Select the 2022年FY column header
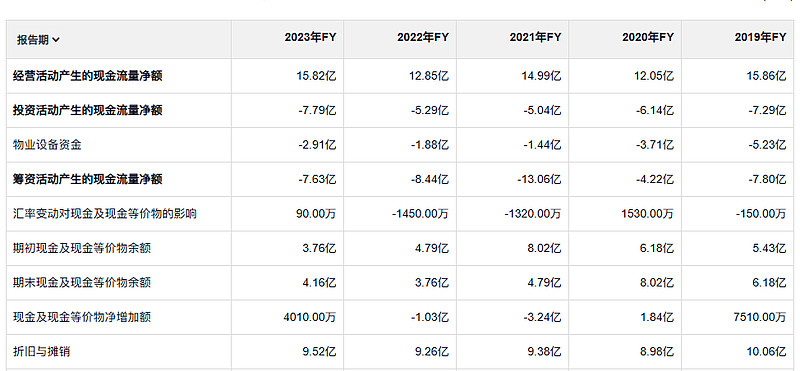 tap(423, 38)
